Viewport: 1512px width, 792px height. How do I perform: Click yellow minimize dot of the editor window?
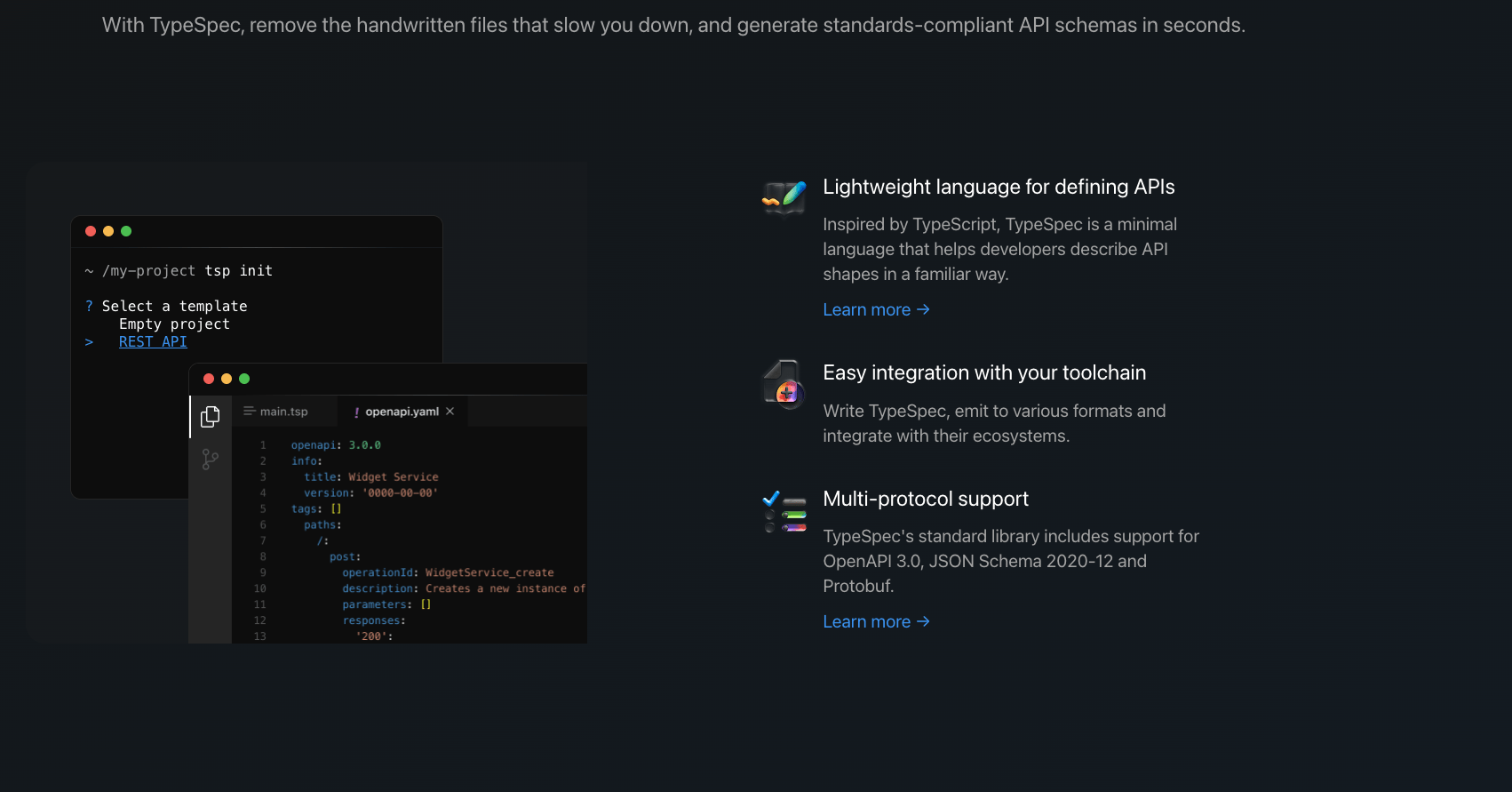227,379
